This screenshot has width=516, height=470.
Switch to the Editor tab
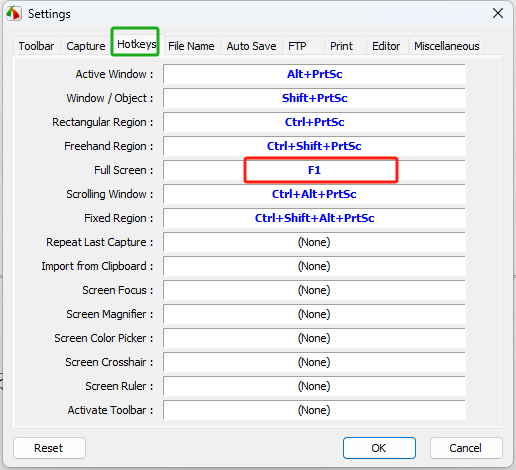pos(386,46)
